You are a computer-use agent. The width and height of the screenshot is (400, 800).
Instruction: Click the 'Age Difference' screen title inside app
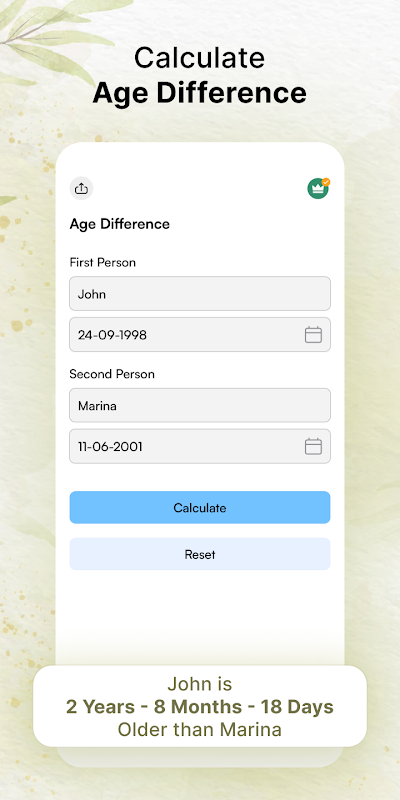tap(119, 224)
